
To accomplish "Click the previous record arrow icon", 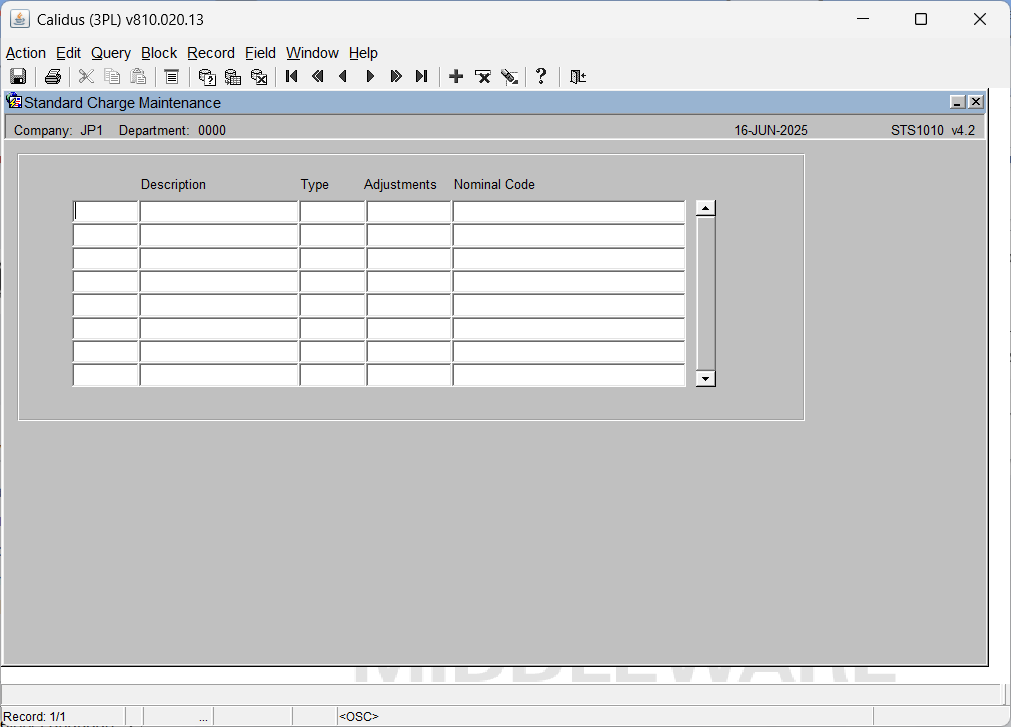I will (343, 77).
